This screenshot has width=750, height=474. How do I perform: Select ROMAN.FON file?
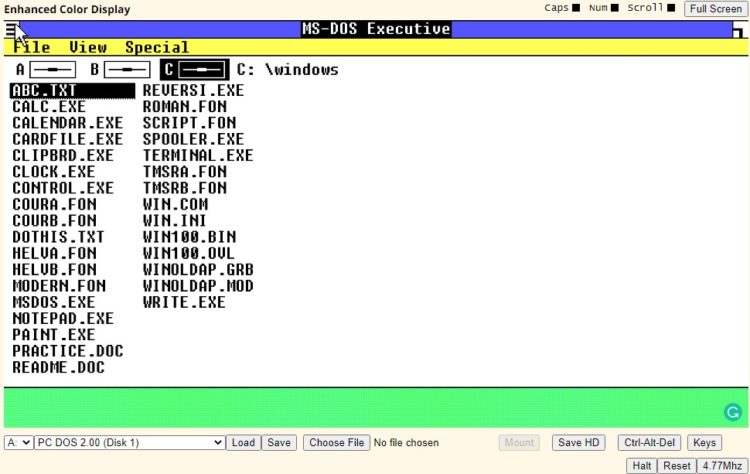pos(185,107)
